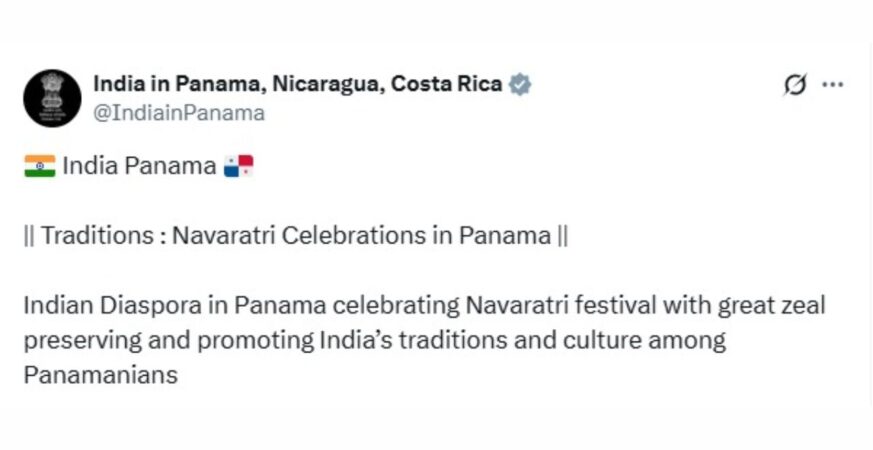Open the "India in Panama" account name

coord(176,85)
